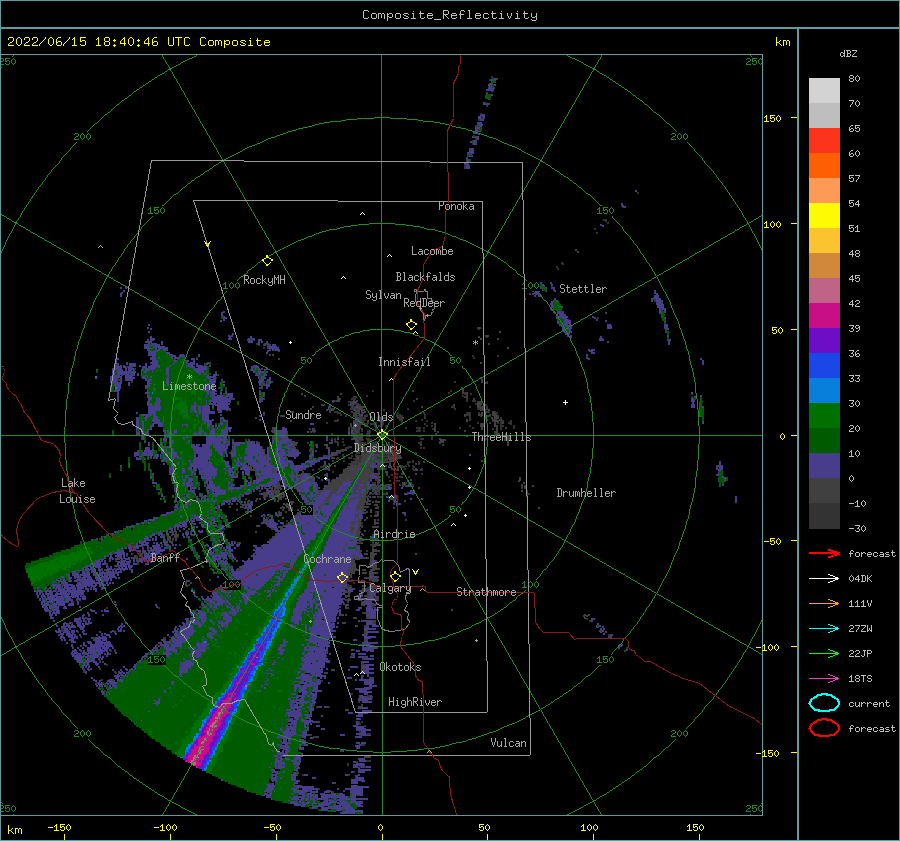Click the asterisk marker above Limestone
The height and width of the screenshot is (841, 900).
189,377
